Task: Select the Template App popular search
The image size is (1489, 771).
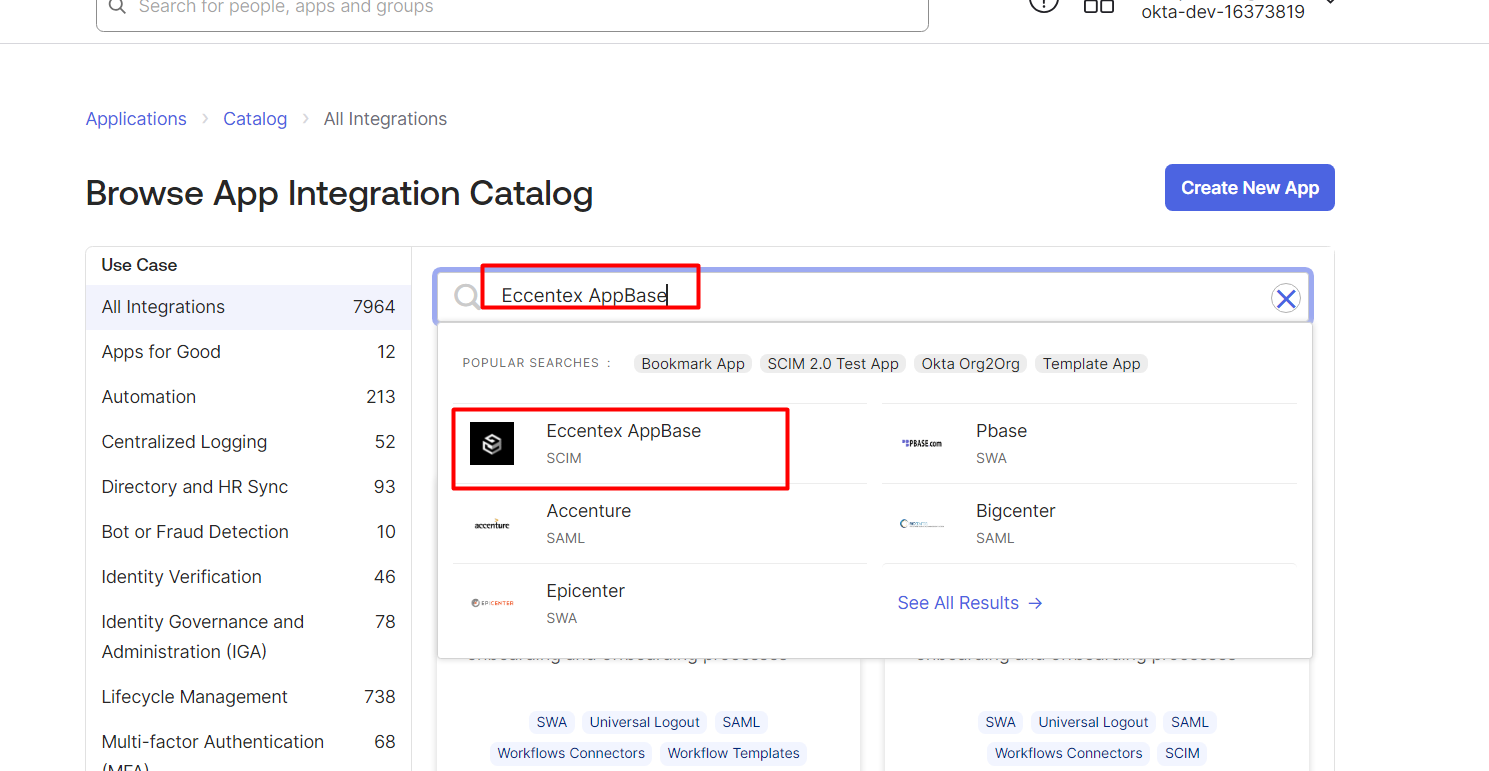Action: [1091, 364]
